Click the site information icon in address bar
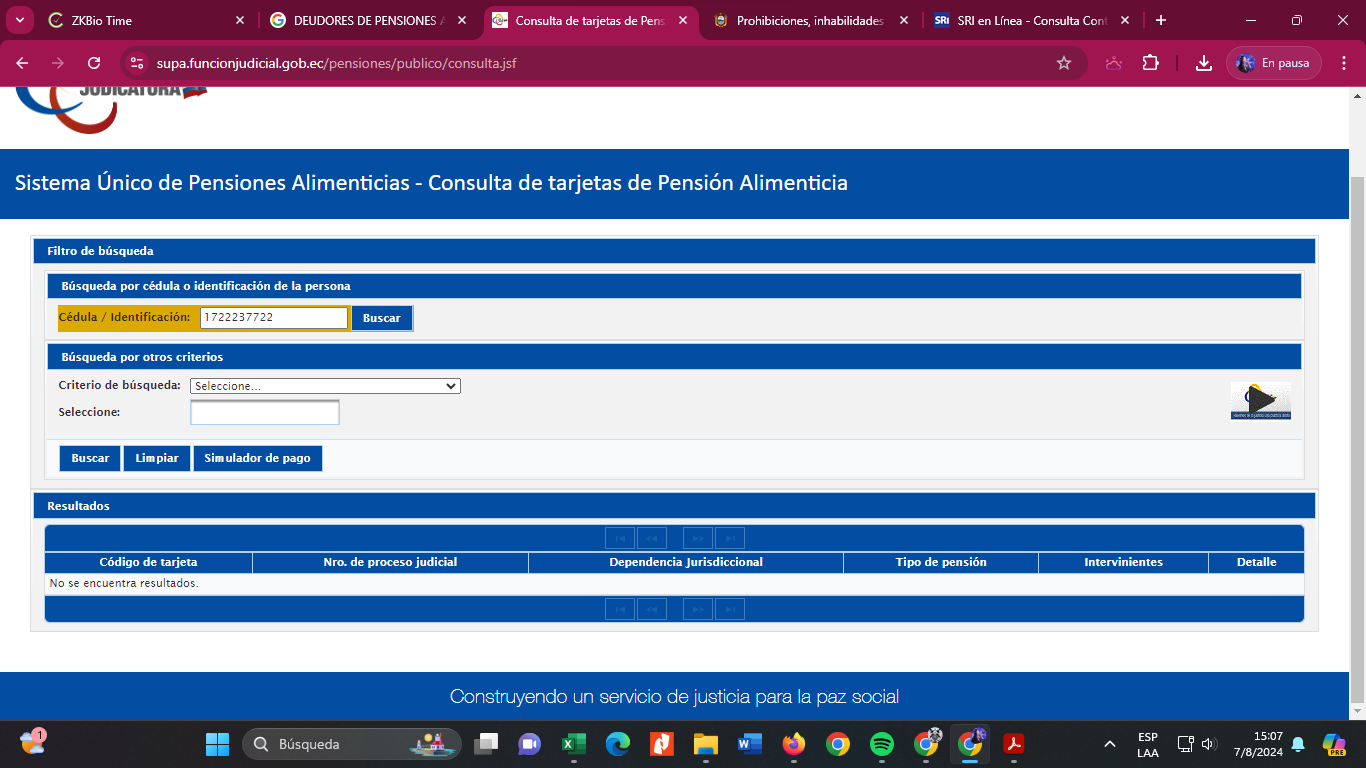Viewport: 1366px width, 768px height. pos(138,63)
